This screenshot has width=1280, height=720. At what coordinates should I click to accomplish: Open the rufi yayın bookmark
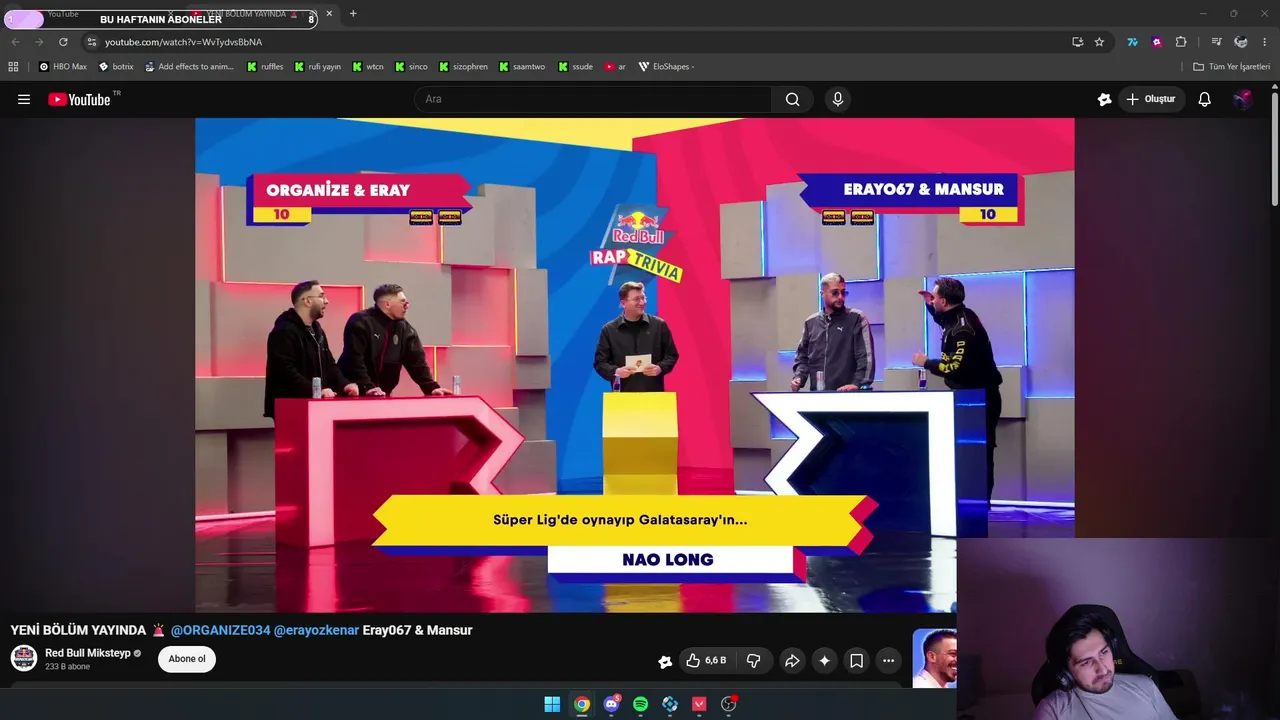(318, 67)
